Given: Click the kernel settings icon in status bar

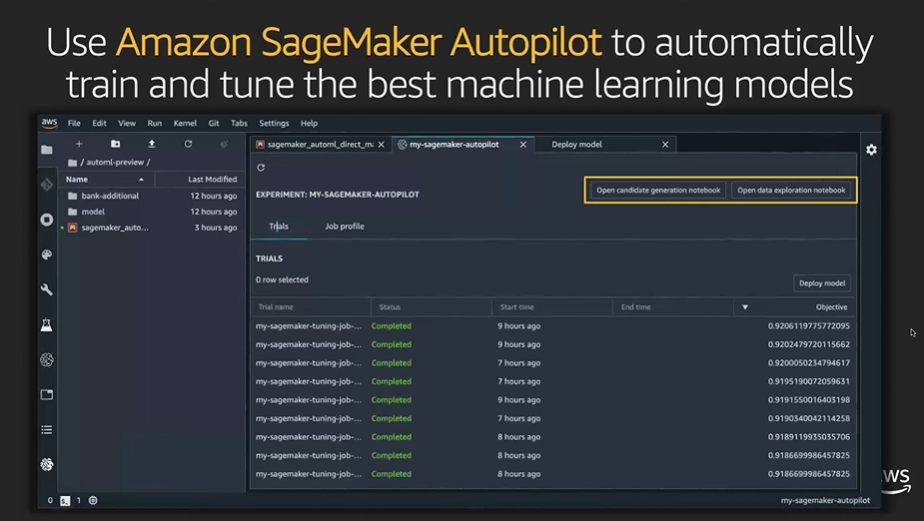Looking at the screenshot, I should [93, 500].
